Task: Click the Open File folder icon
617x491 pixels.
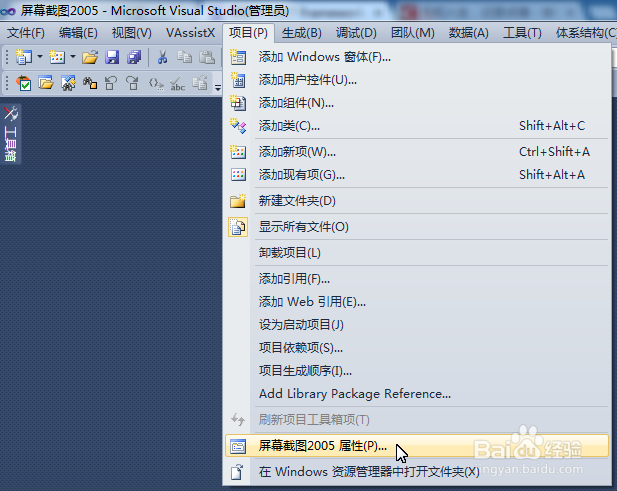Action: click(90, 57)
